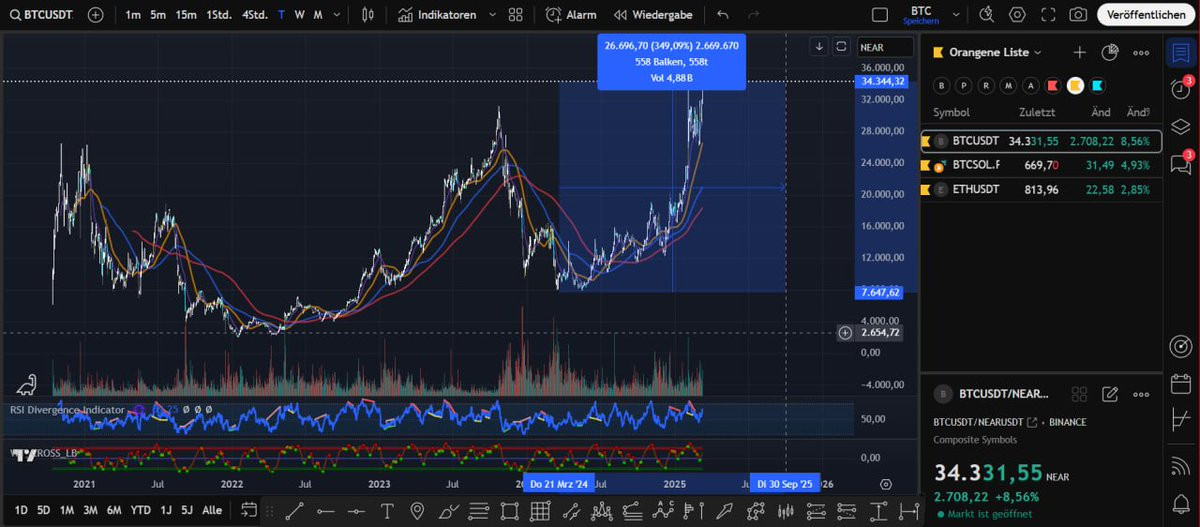Viewport: 1200px width, 527px height.
Task: Set the range to YTD
Action: point(141,510)
